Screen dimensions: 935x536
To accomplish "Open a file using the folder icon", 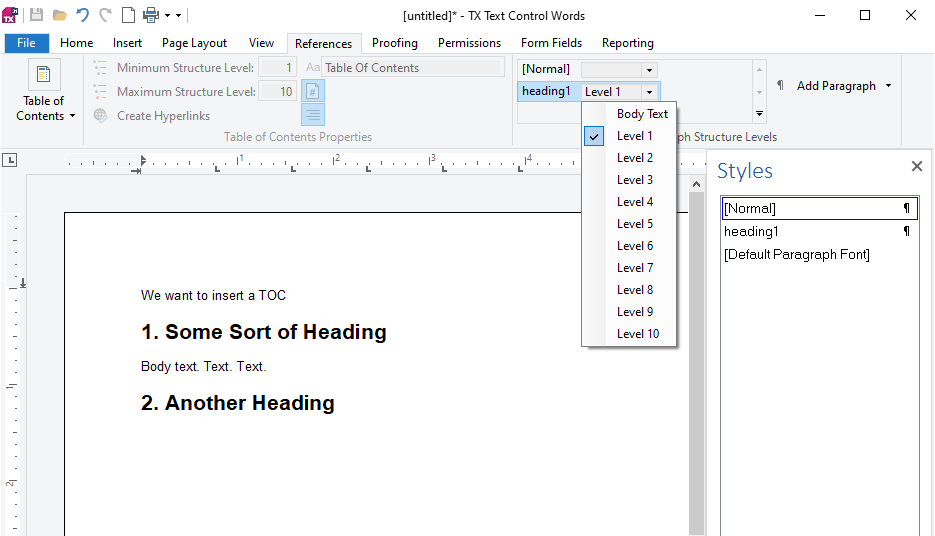I will click(x=60, y=16).
